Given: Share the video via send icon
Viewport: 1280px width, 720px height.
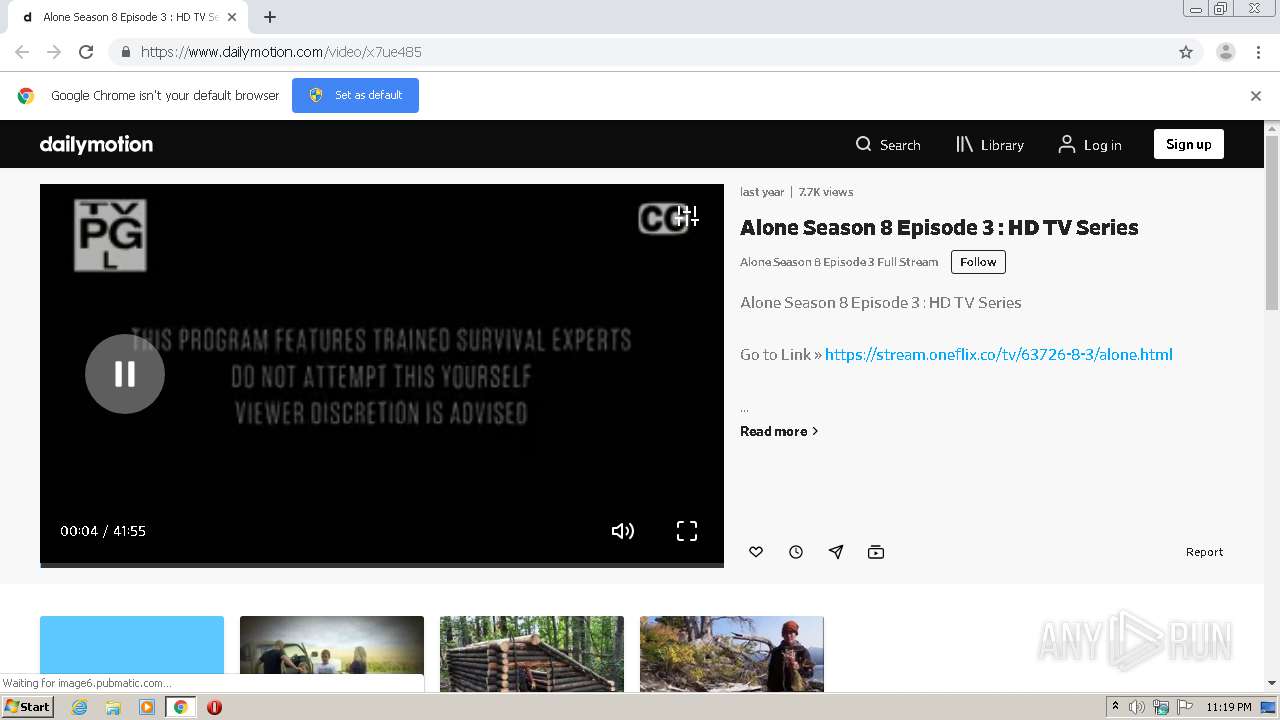Looking at the screenshot, I should point(836,552).
